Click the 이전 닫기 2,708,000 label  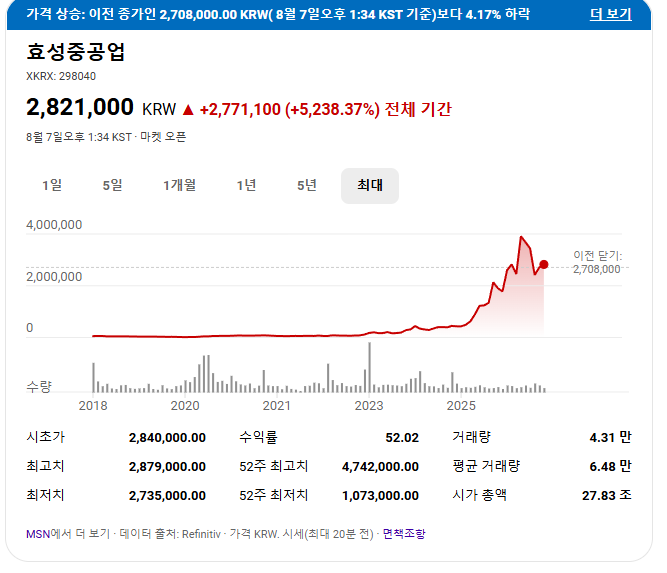597,262
